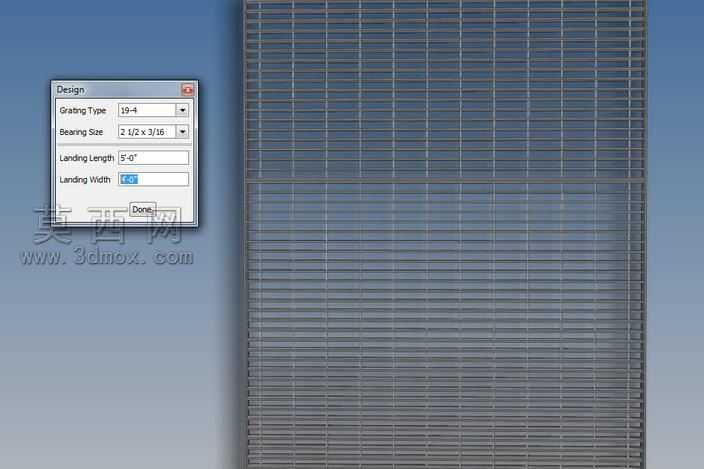The width and height of the screenshot is (704, 469).
Task: Click the Done button
Action: (142, 210)
